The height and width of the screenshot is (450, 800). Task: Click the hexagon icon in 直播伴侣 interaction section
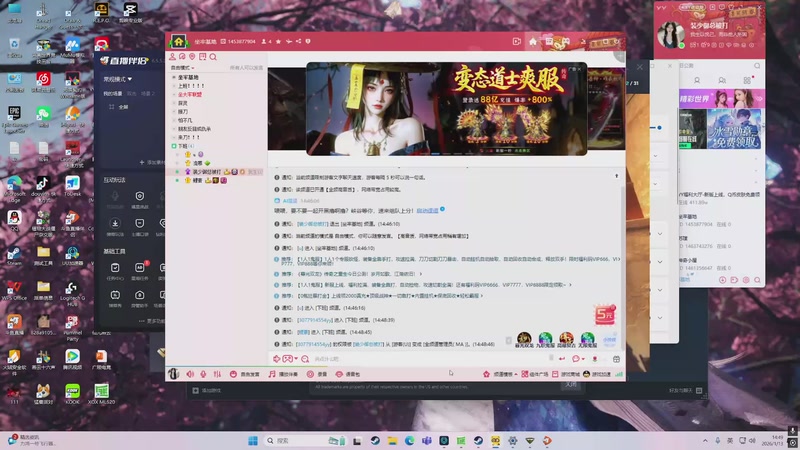(140, 196)
